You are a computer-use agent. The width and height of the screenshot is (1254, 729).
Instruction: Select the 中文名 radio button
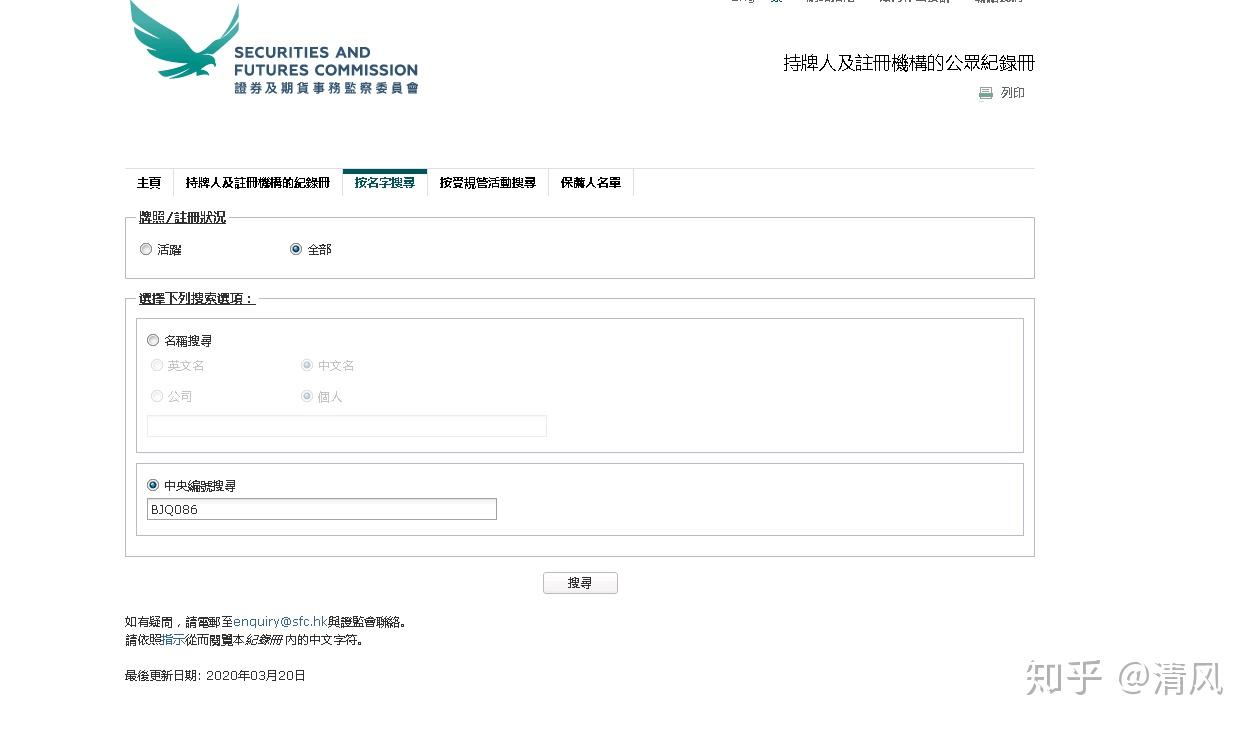coord(307,365)
